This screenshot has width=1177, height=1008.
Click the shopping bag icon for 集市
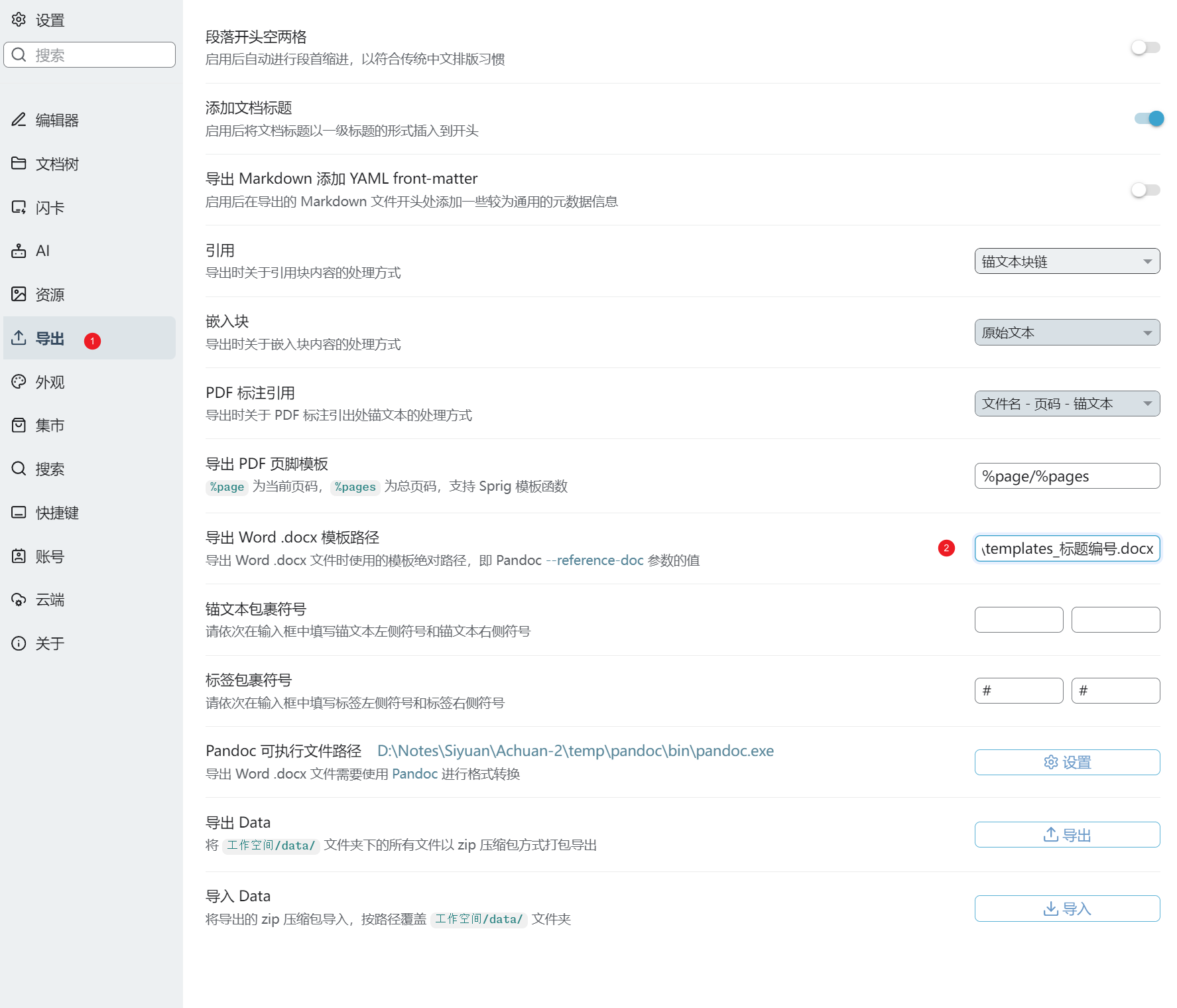tap(19, 425)
